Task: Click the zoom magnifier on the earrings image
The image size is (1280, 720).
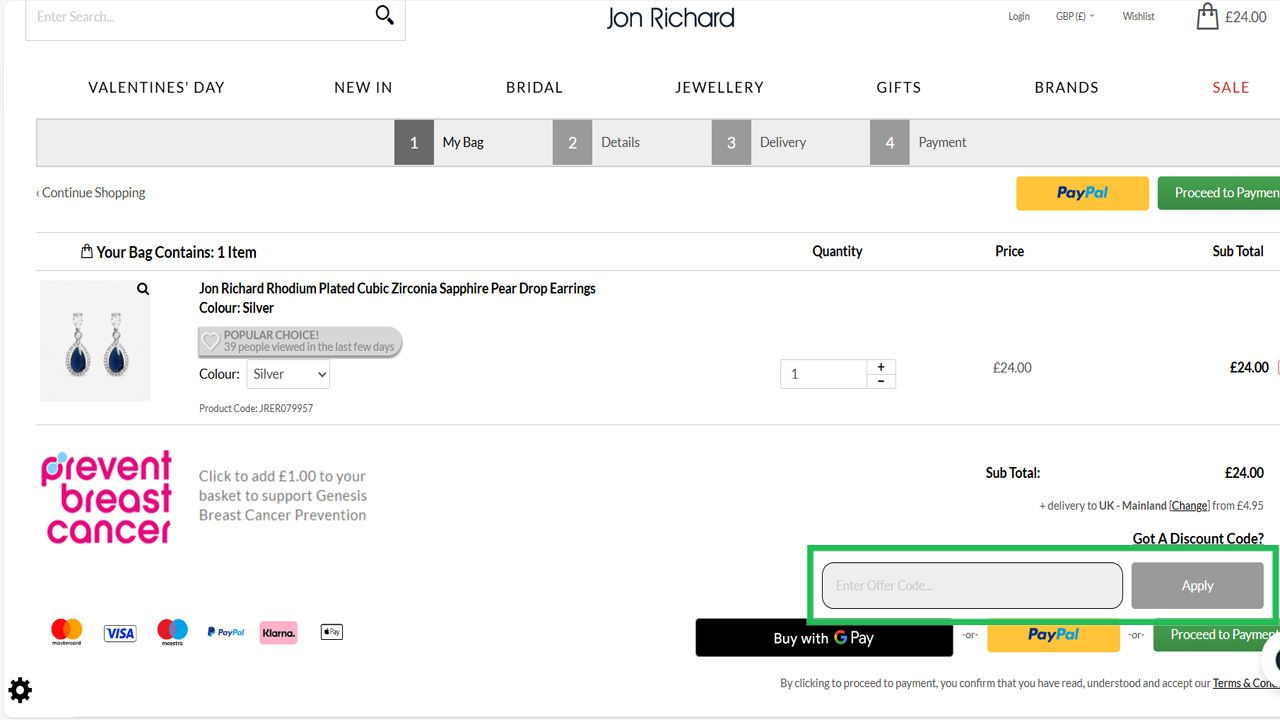Action: (143, 288)
